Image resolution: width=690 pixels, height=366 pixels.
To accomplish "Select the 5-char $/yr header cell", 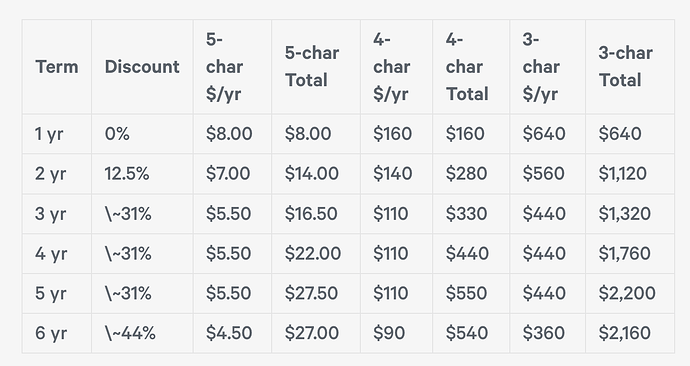I will pos(232,67).
